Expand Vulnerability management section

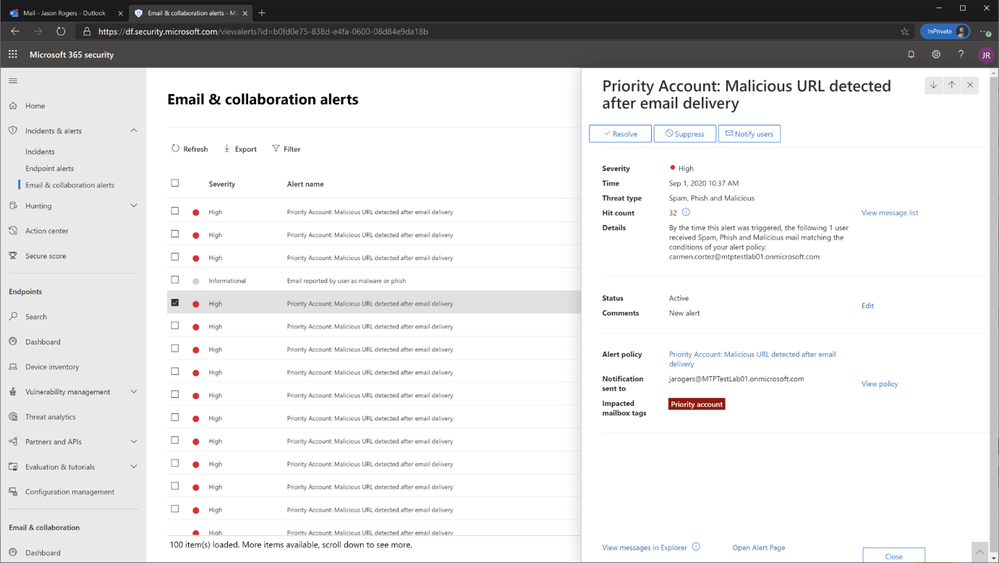coord(134,392)
